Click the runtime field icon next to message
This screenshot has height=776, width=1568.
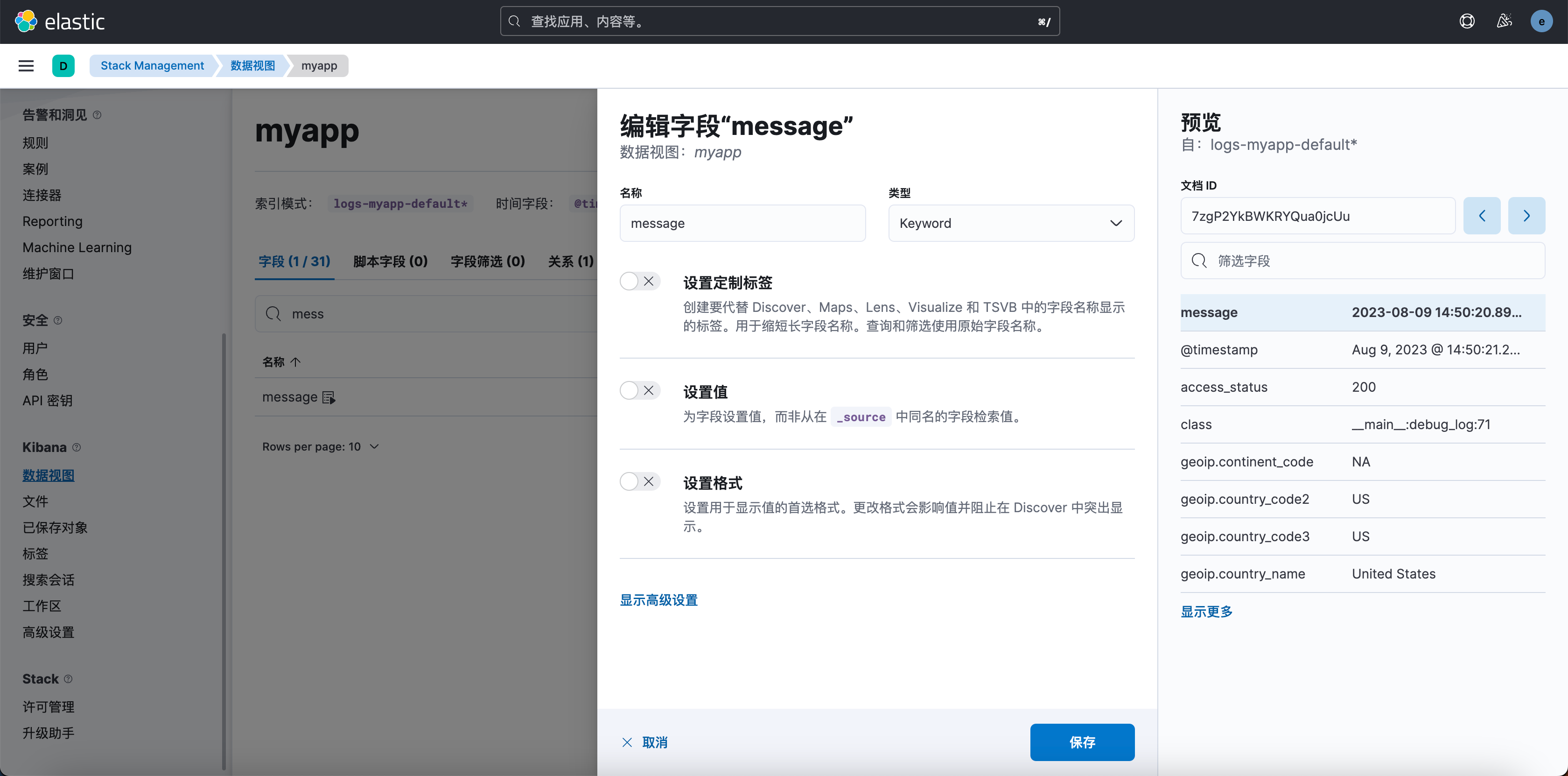(329, 398)
